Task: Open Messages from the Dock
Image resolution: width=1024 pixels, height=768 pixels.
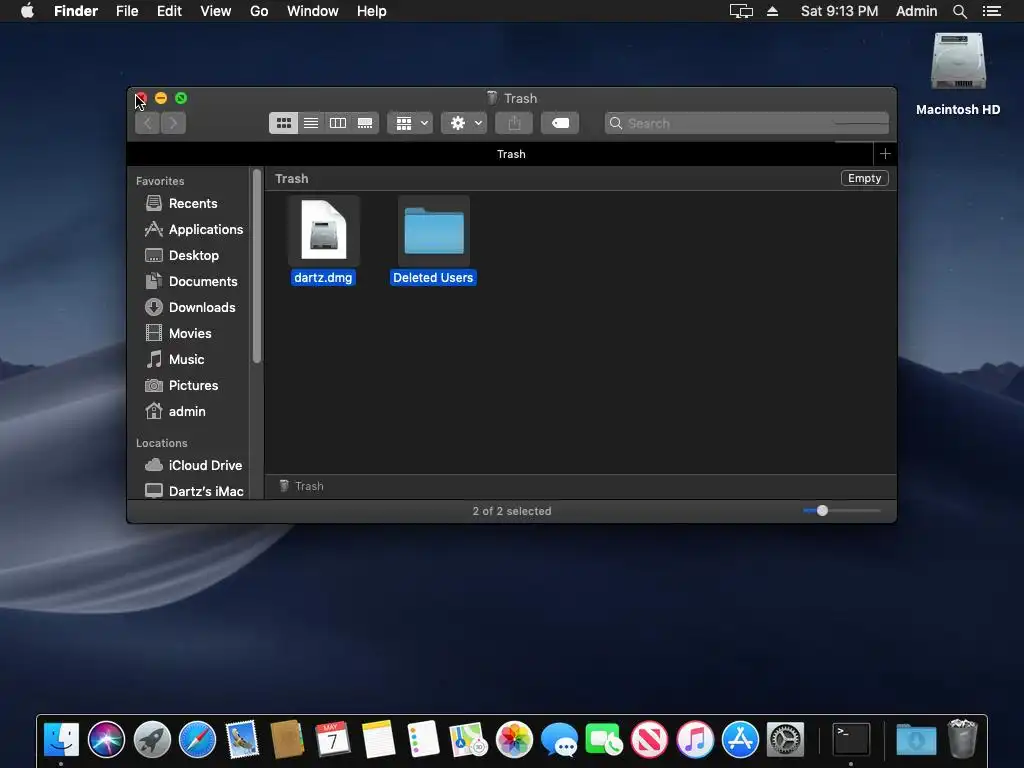Action: pos(559,739)
